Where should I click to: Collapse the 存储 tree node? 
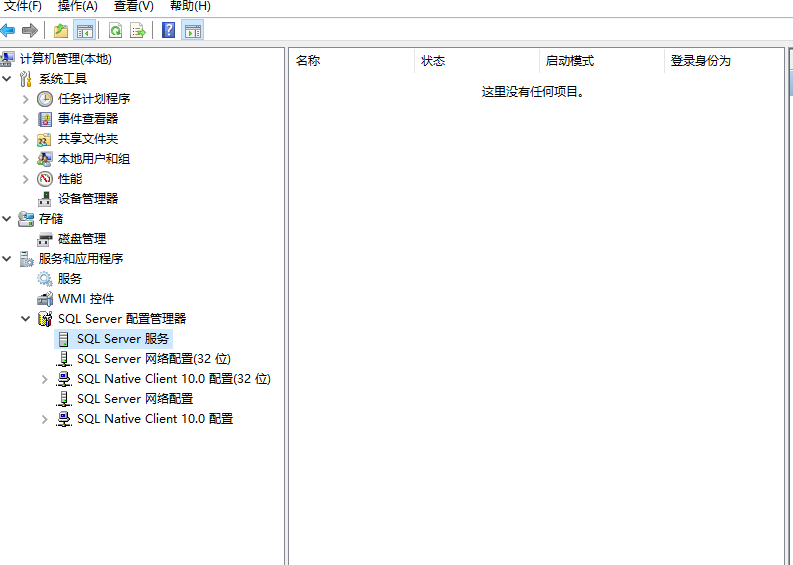coord(7,219)
